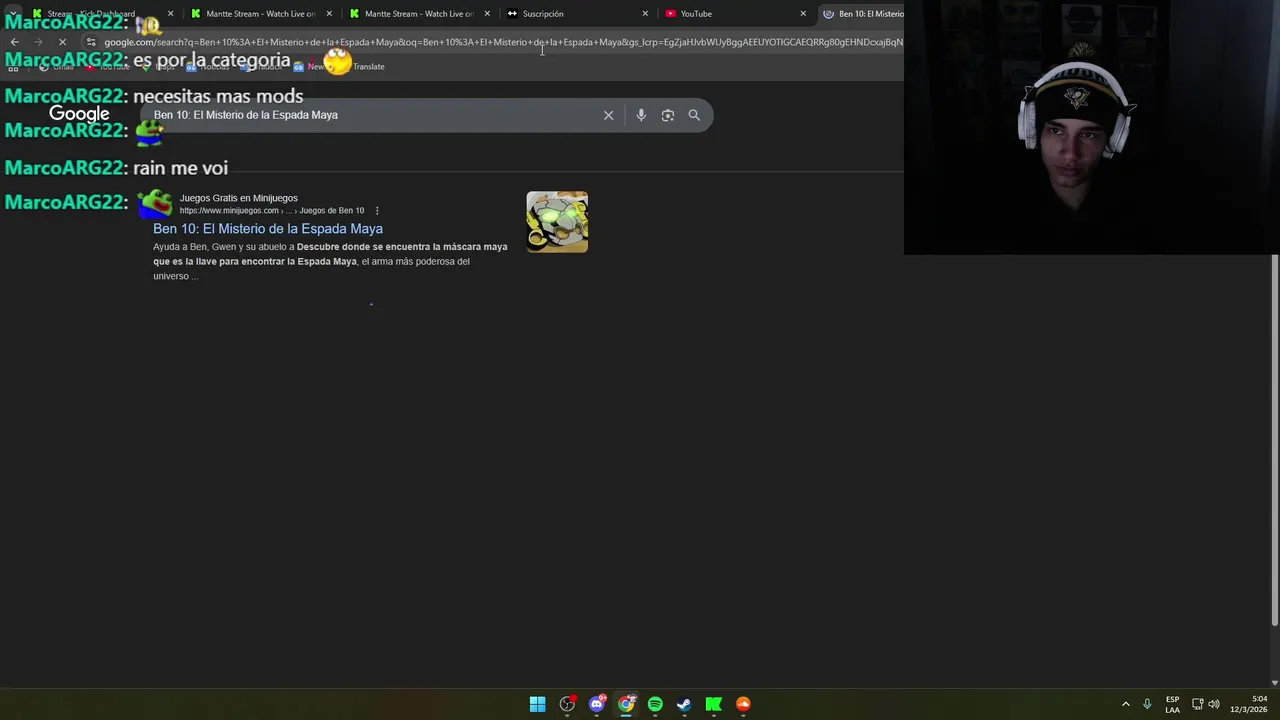Focus the Chrome address bar URL
The width and height of the screenshot is (1280, 720).
tap(503, 42)
